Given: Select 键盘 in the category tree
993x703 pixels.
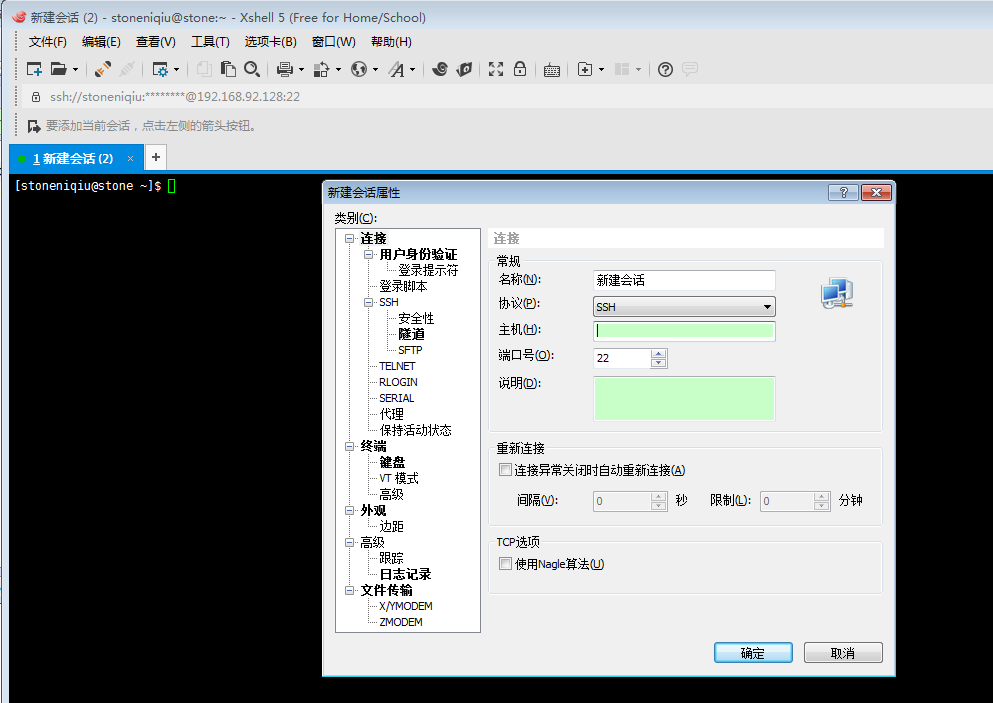Looking at the screenshot, I should (x=392, y=462).
